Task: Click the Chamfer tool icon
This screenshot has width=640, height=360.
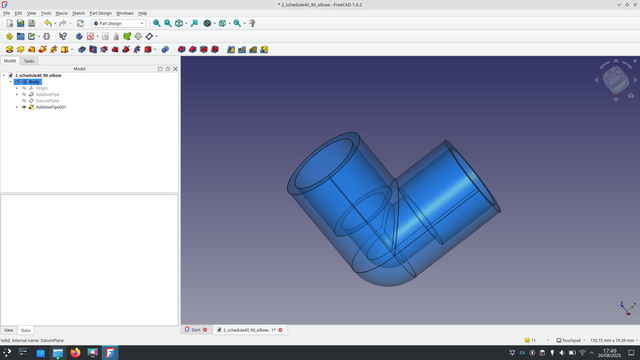Action: coord(193,49)
